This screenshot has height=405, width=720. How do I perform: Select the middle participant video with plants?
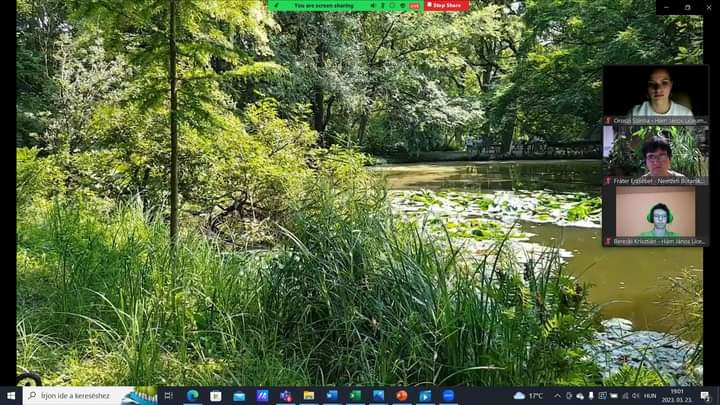(655, 155)
